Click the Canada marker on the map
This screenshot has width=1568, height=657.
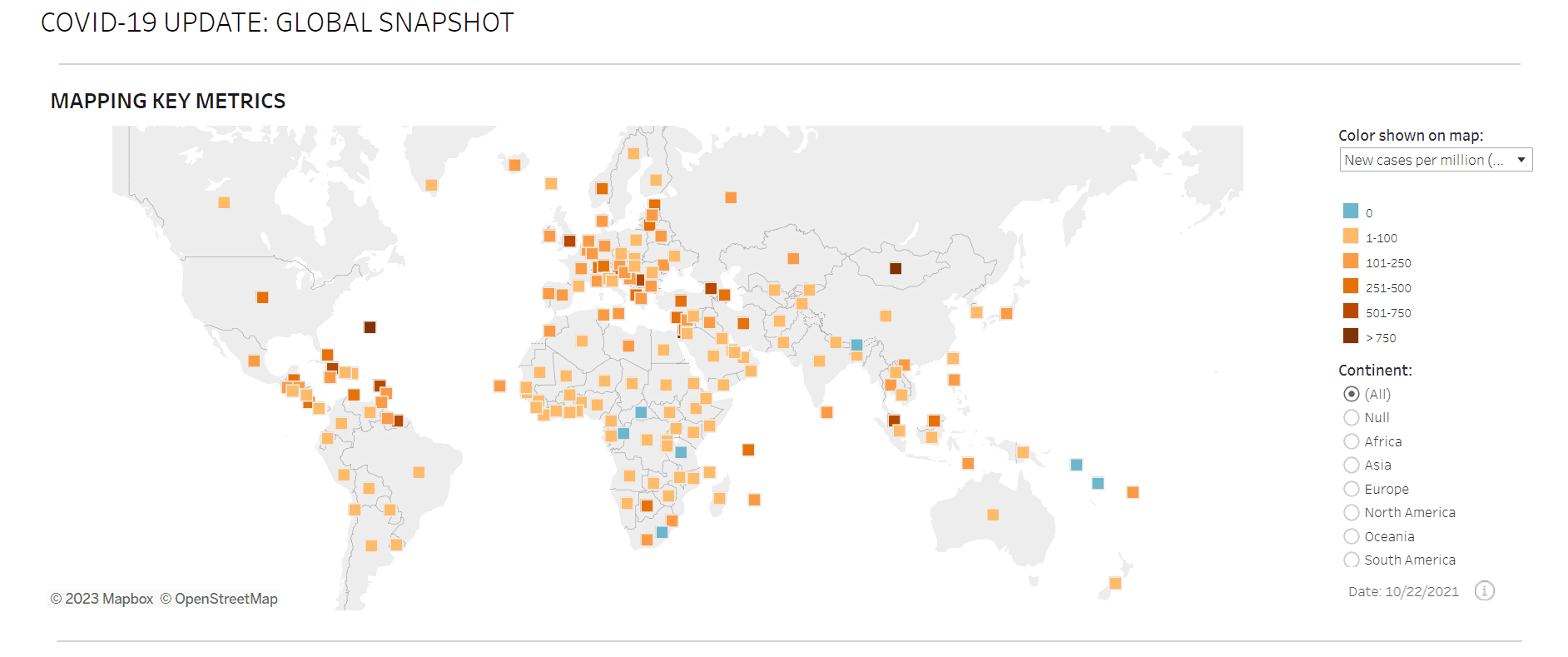pyautogui.click(x=224, y=202)
